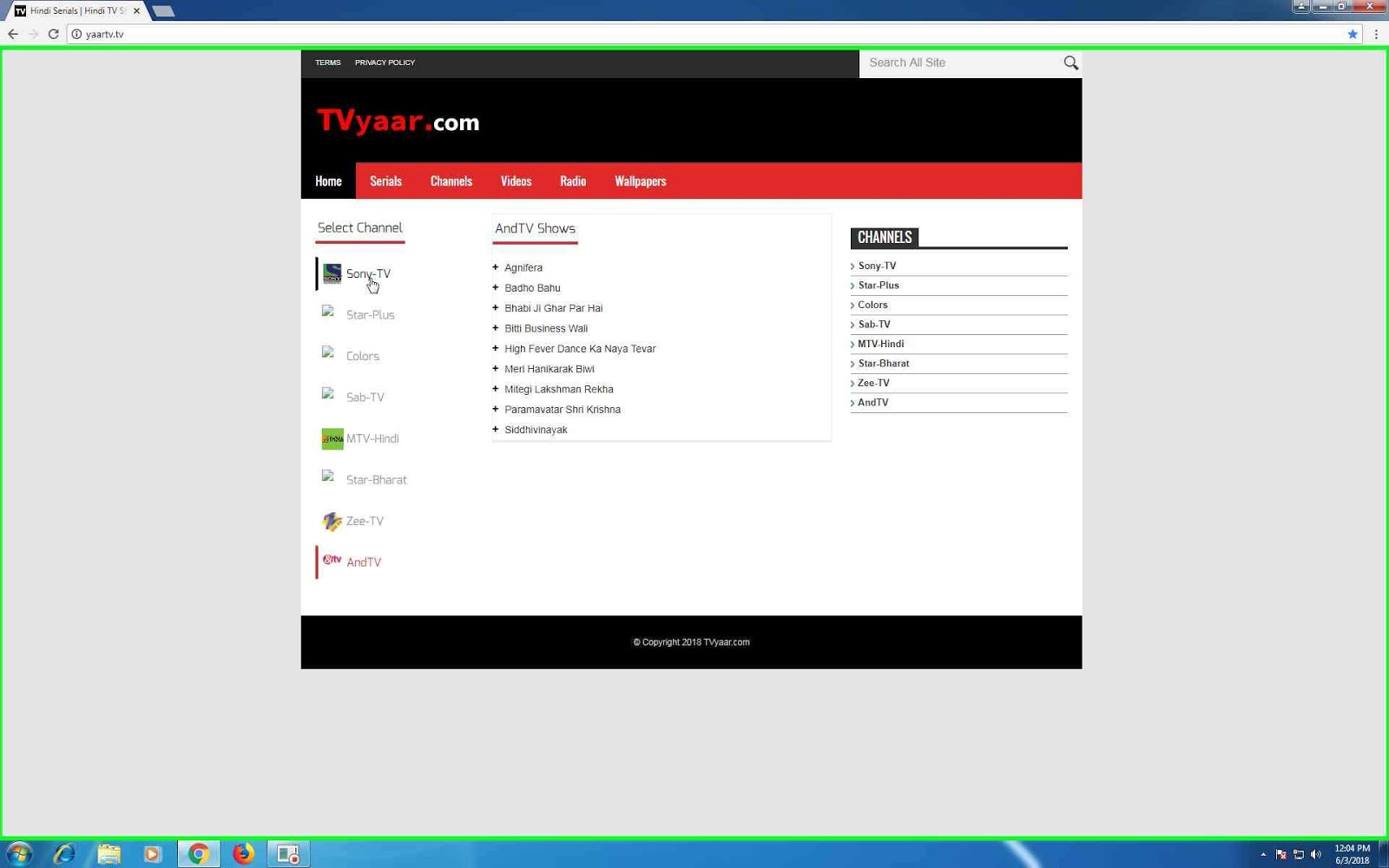The image size is (1389, 868).
Task: Expand the Agnifera show plus icon
Action: [496, 267]
